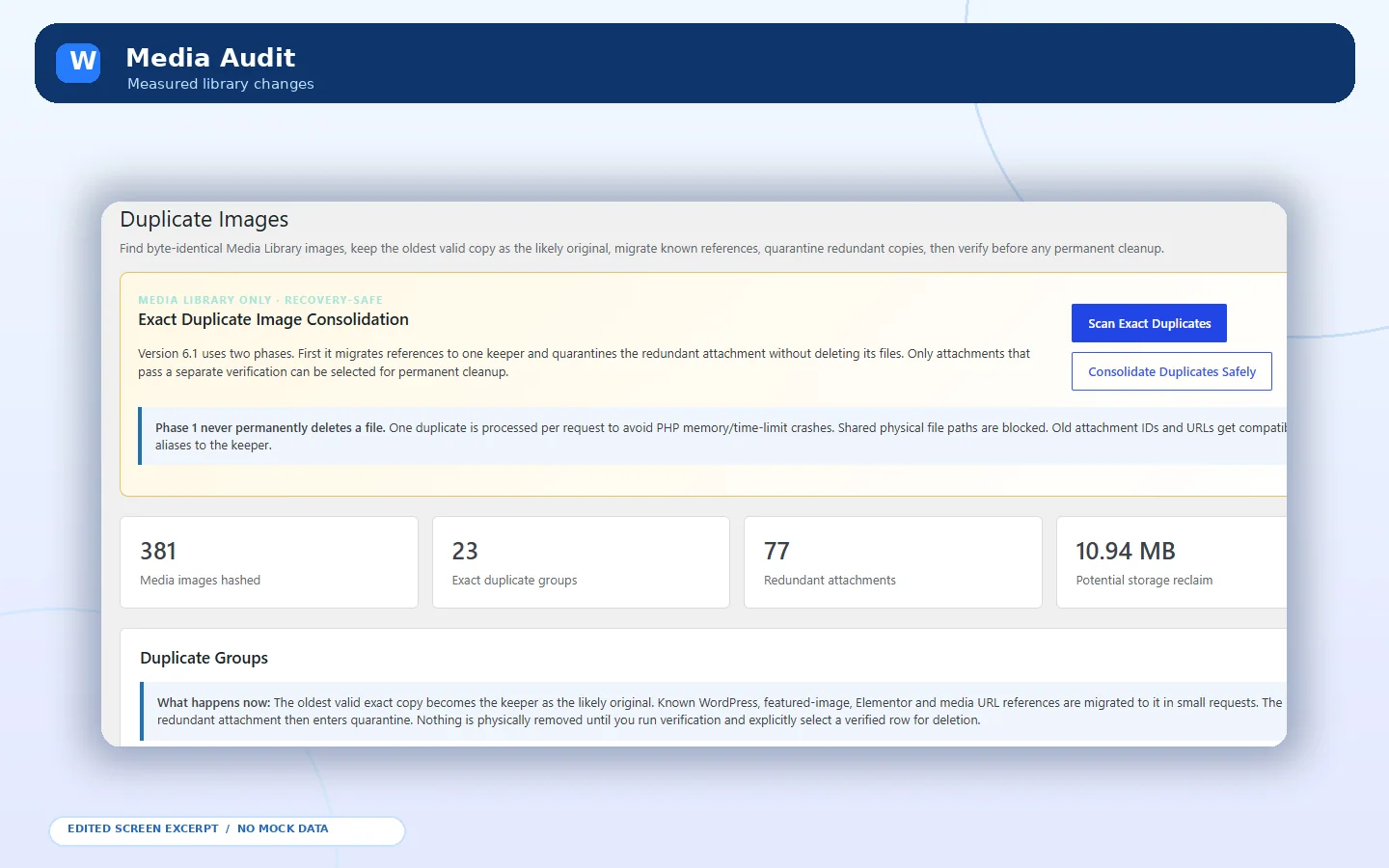1389x868 pixels.
Task: Click the Version 6.1 description paragraph
Action: [585, 363]
